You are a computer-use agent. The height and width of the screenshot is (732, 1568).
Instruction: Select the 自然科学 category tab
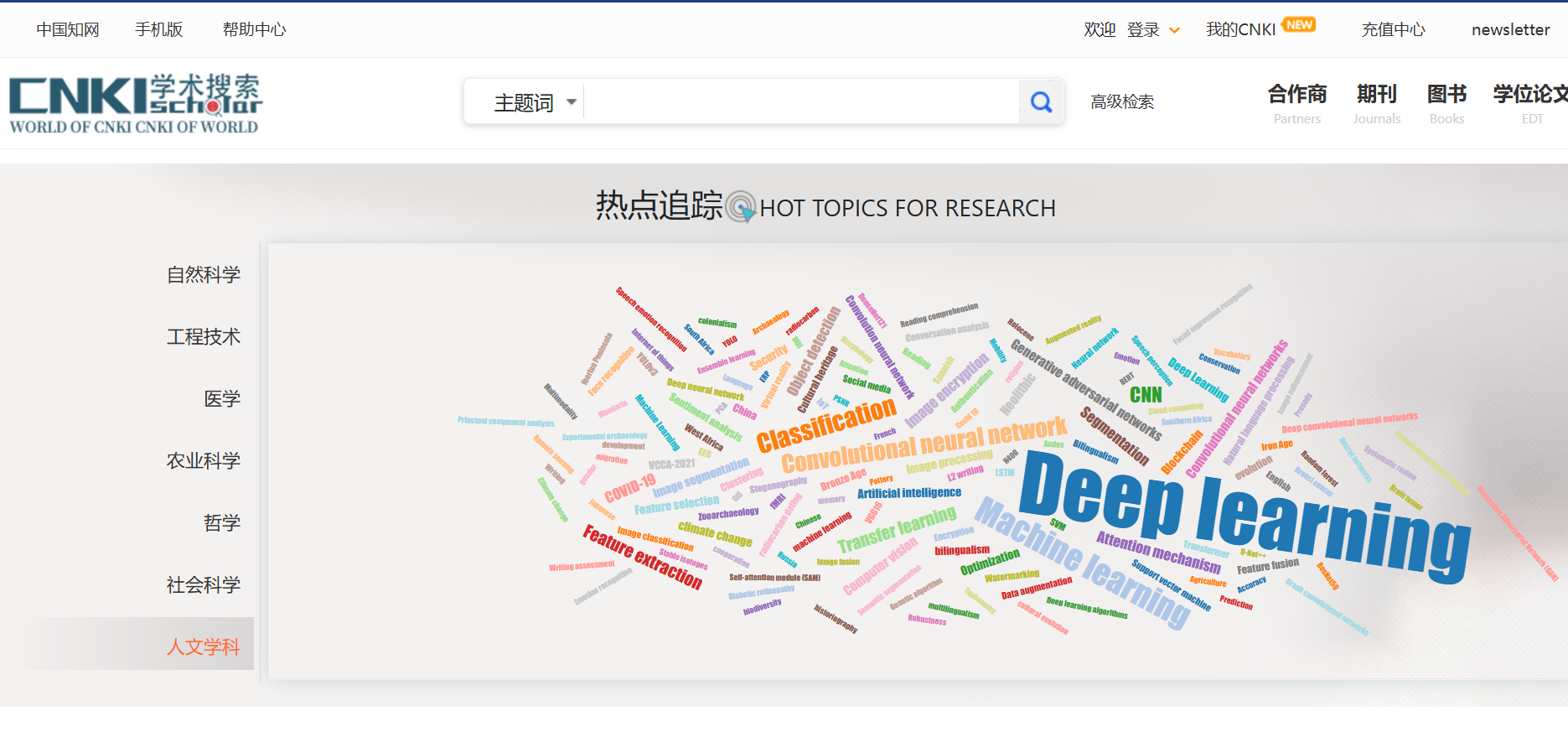[203, 275]
